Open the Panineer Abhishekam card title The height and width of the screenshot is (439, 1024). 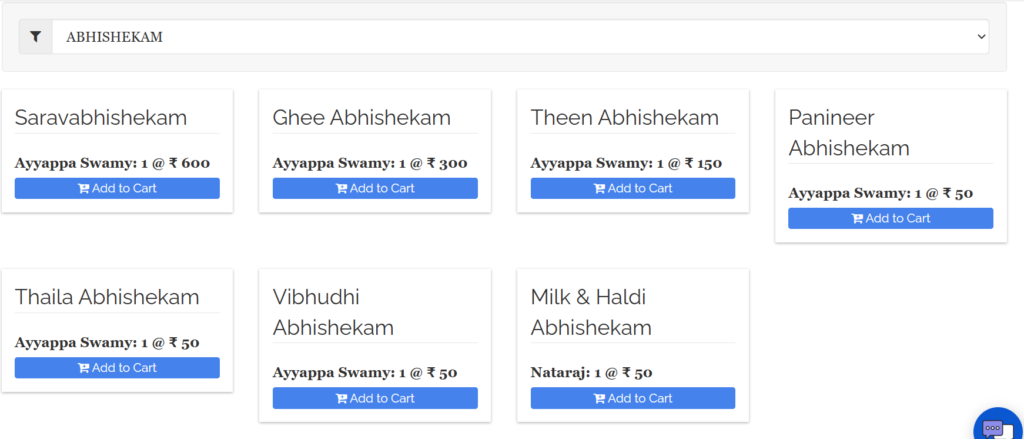pos(849,133)
